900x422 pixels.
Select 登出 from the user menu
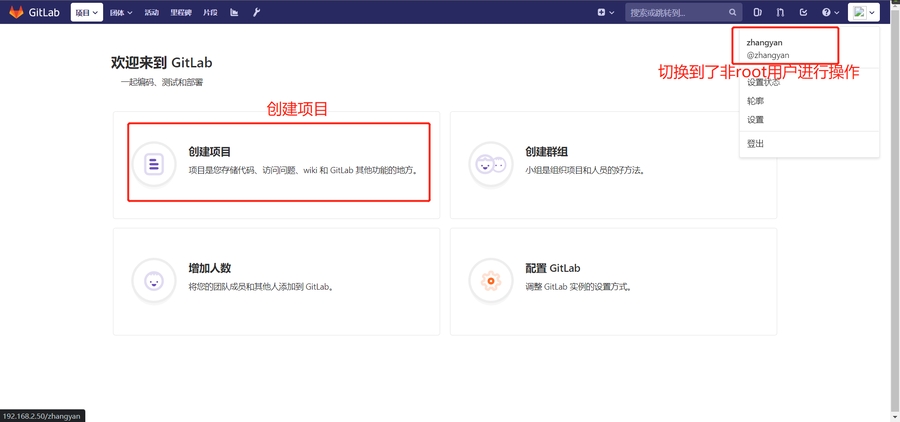coord(756,144)
